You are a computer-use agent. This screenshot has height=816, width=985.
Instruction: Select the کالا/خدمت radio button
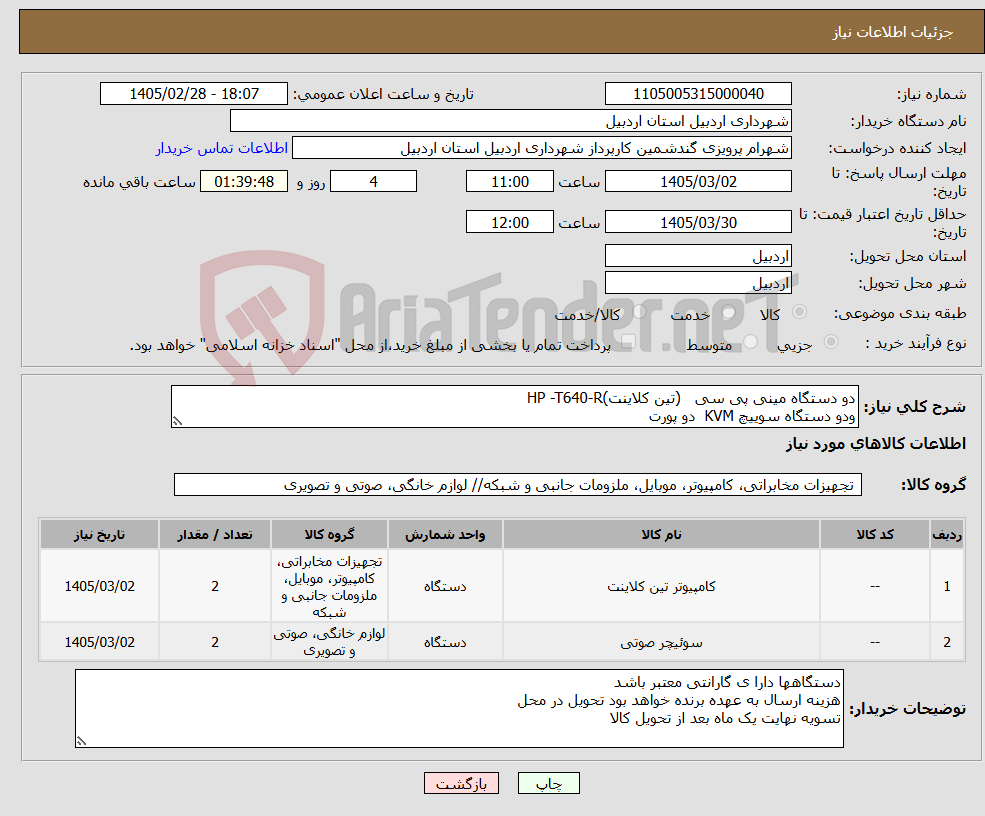click(x=640, y=312)
